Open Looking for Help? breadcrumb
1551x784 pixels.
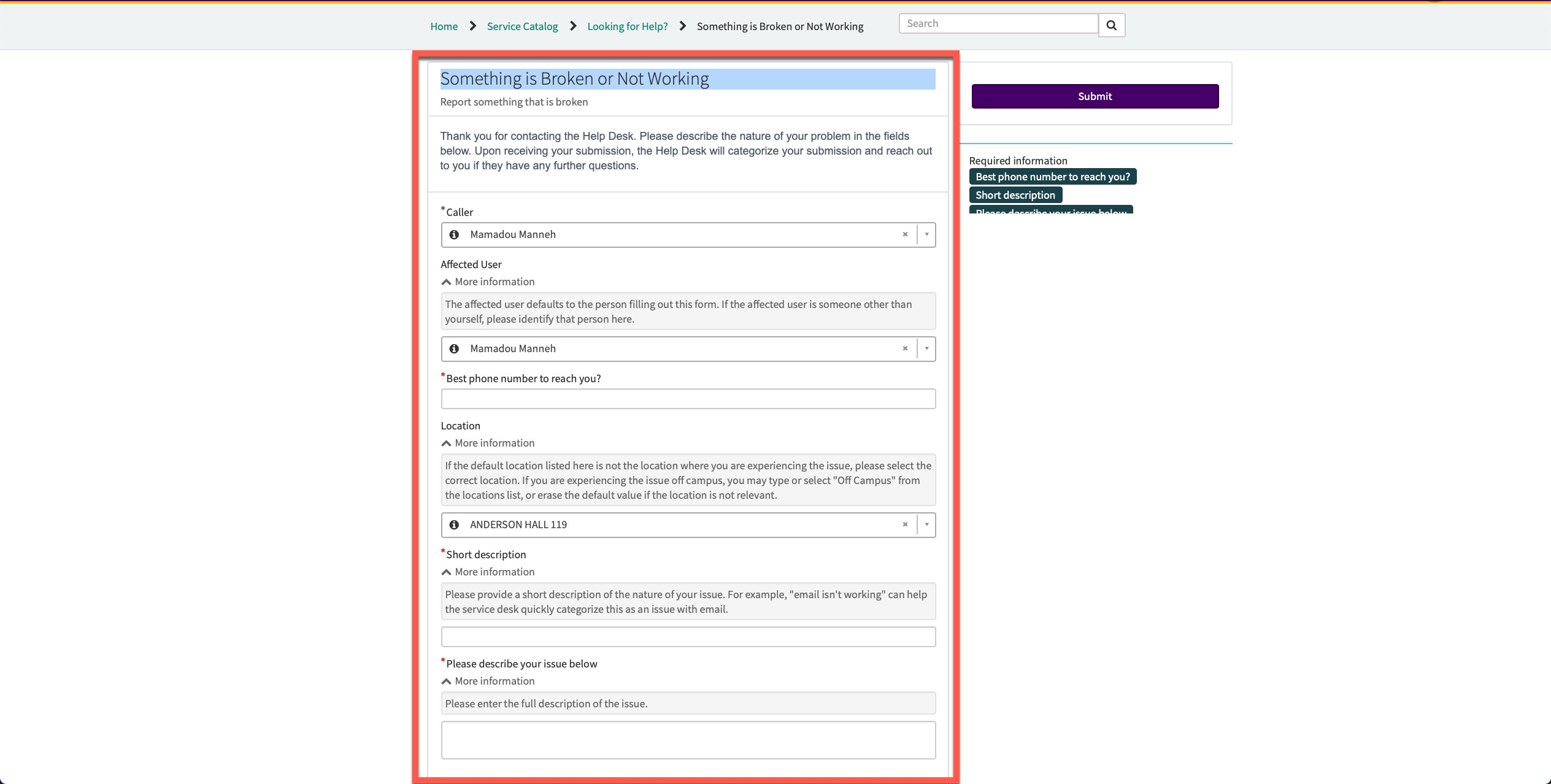tap(627, 26)
